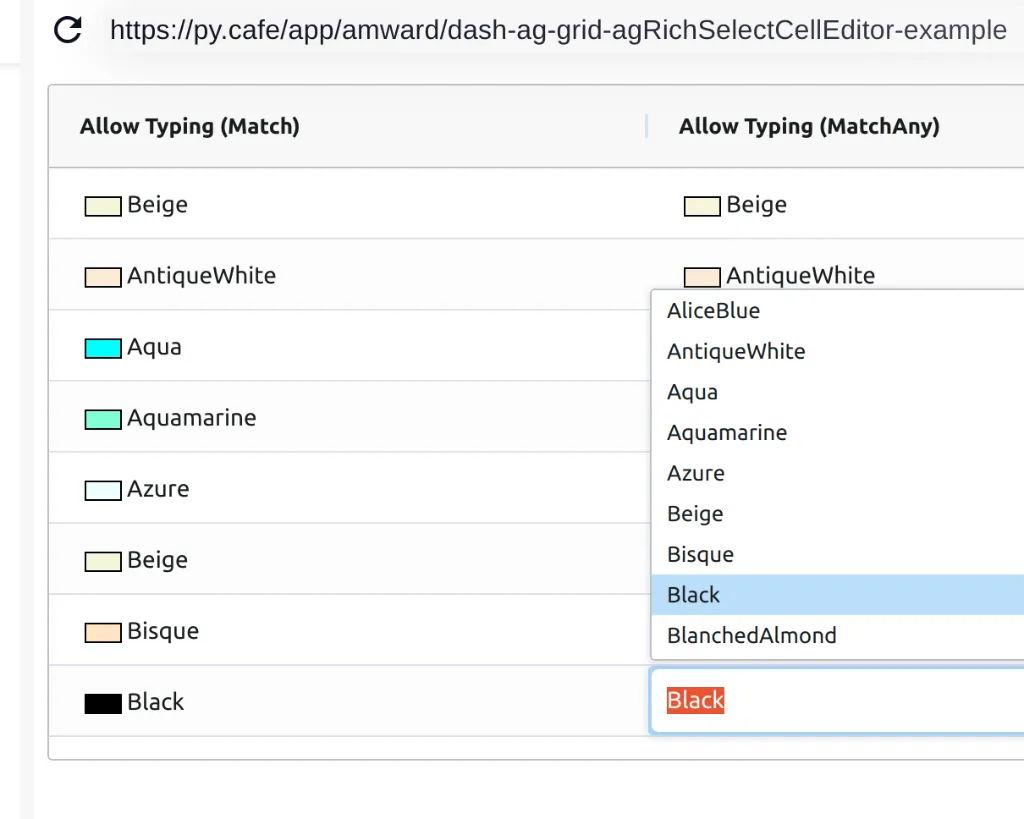This screenshot has height=819, width=1024.
Task: Pick Bisque from the rich select list
Action: click(x=700, y=554)
